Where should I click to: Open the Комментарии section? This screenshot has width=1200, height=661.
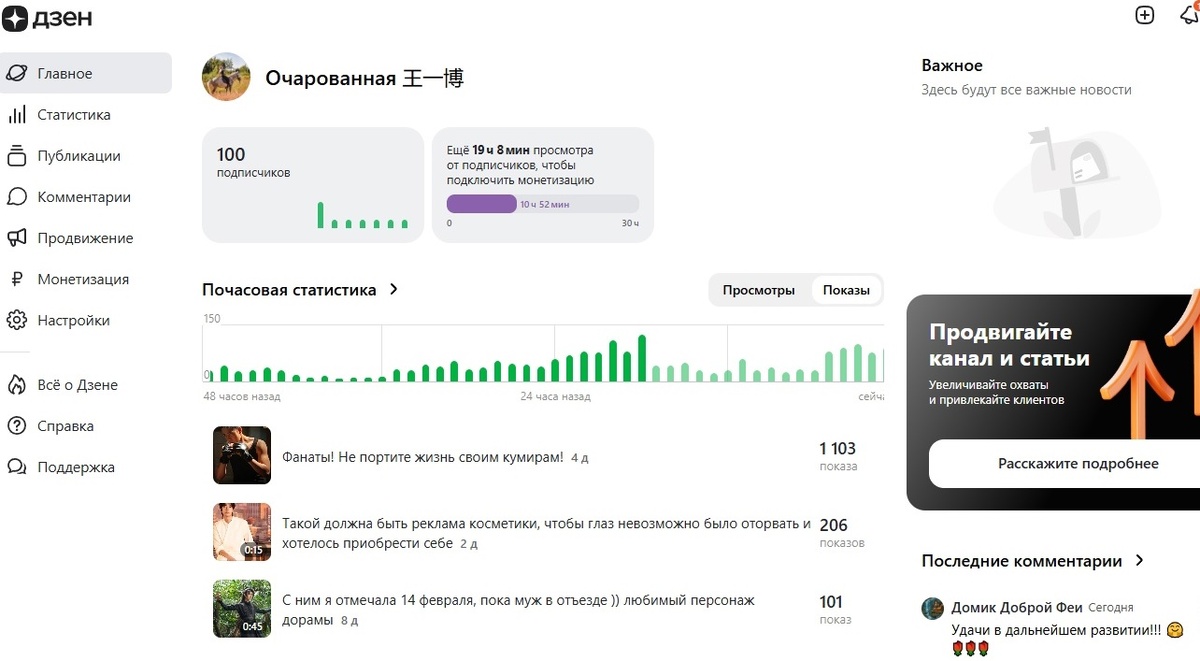point(84,196)
